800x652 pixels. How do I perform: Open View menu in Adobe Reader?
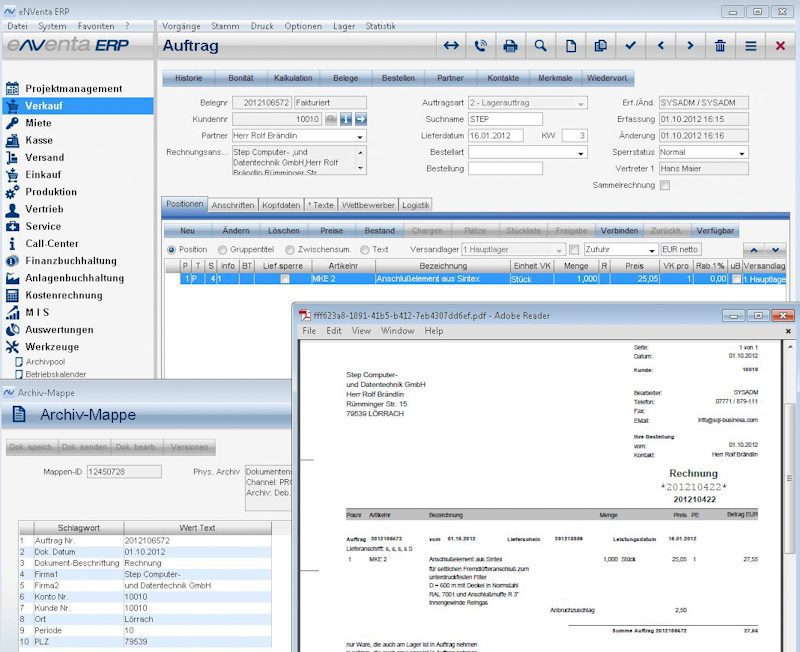click(361, 331)
